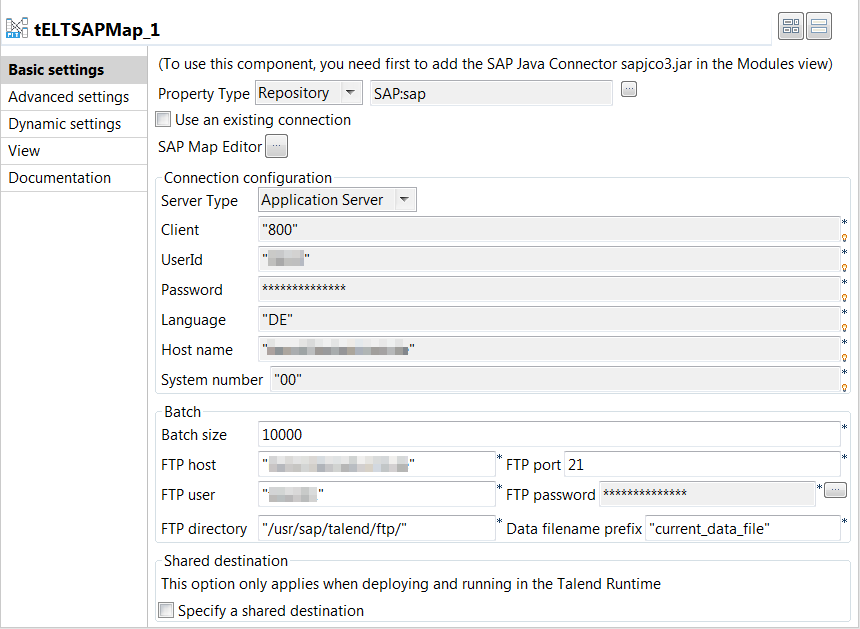The width and height of the screenshot is (860, 629).
Task: Open the FTP password edit ellipsis button
Action: pos(835,490)
